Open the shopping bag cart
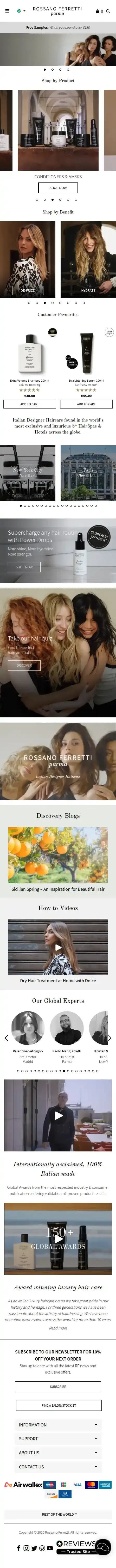Viewport: 116px width, 1568px height. [100, 11]
